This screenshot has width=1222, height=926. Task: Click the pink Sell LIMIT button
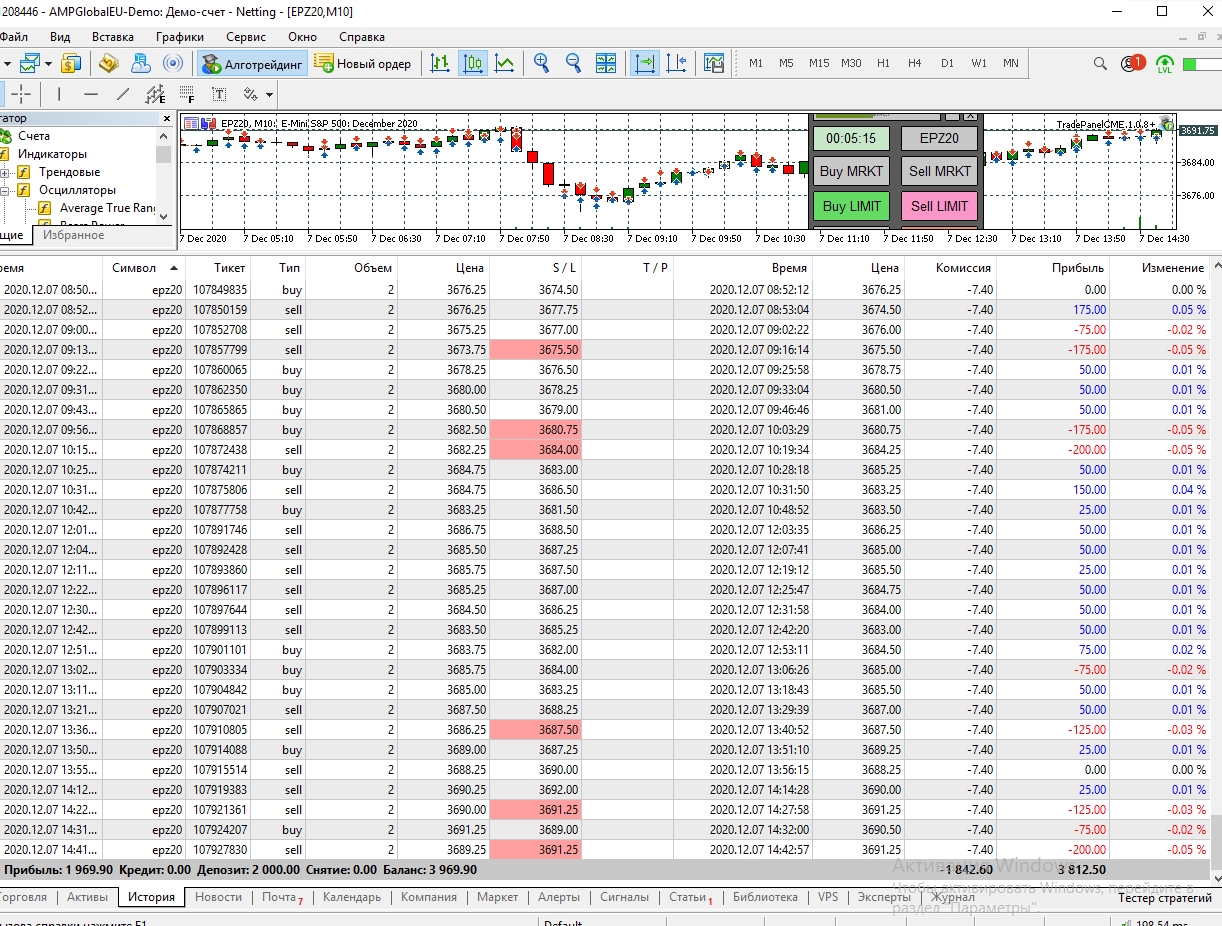(x=939, y=206)
